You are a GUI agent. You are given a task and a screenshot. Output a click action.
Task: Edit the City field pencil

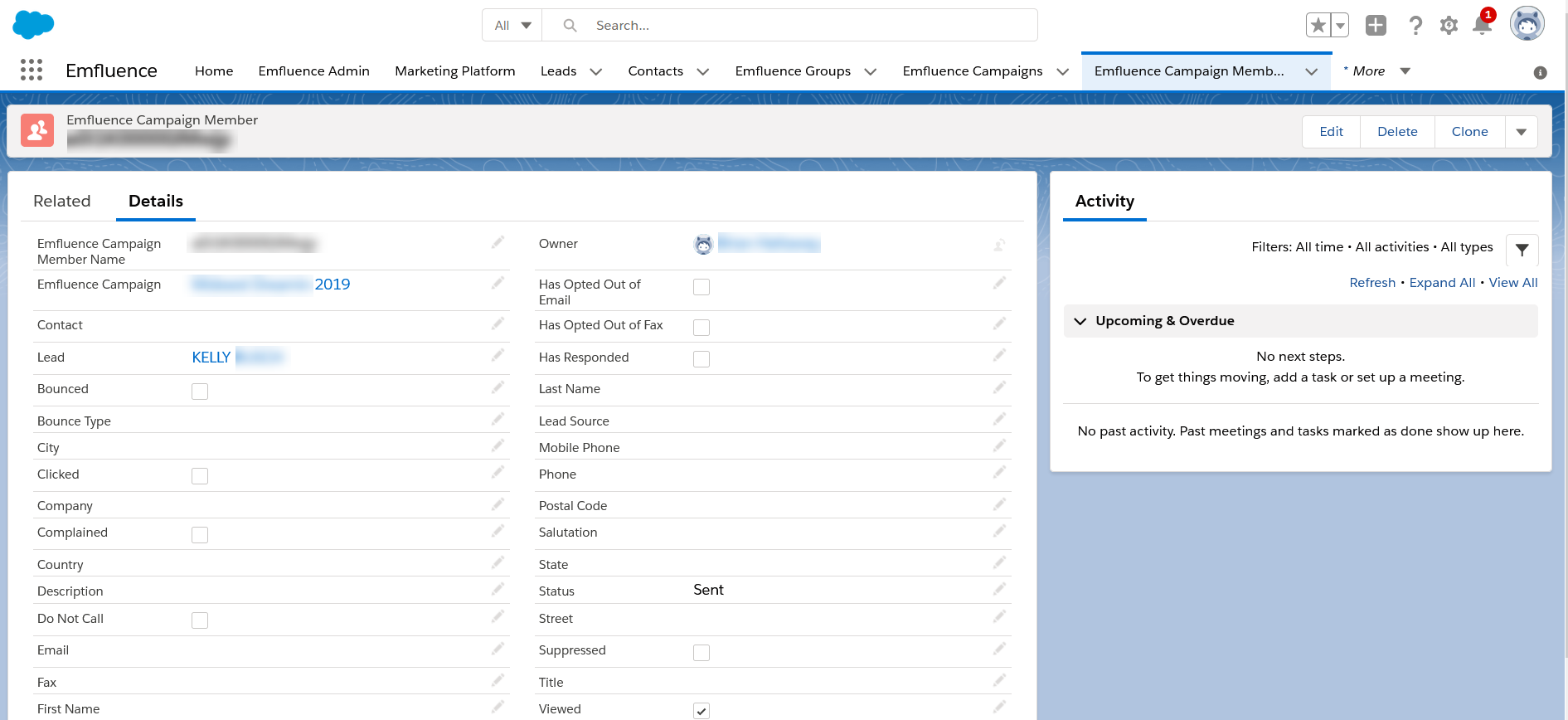click(498, 445)
